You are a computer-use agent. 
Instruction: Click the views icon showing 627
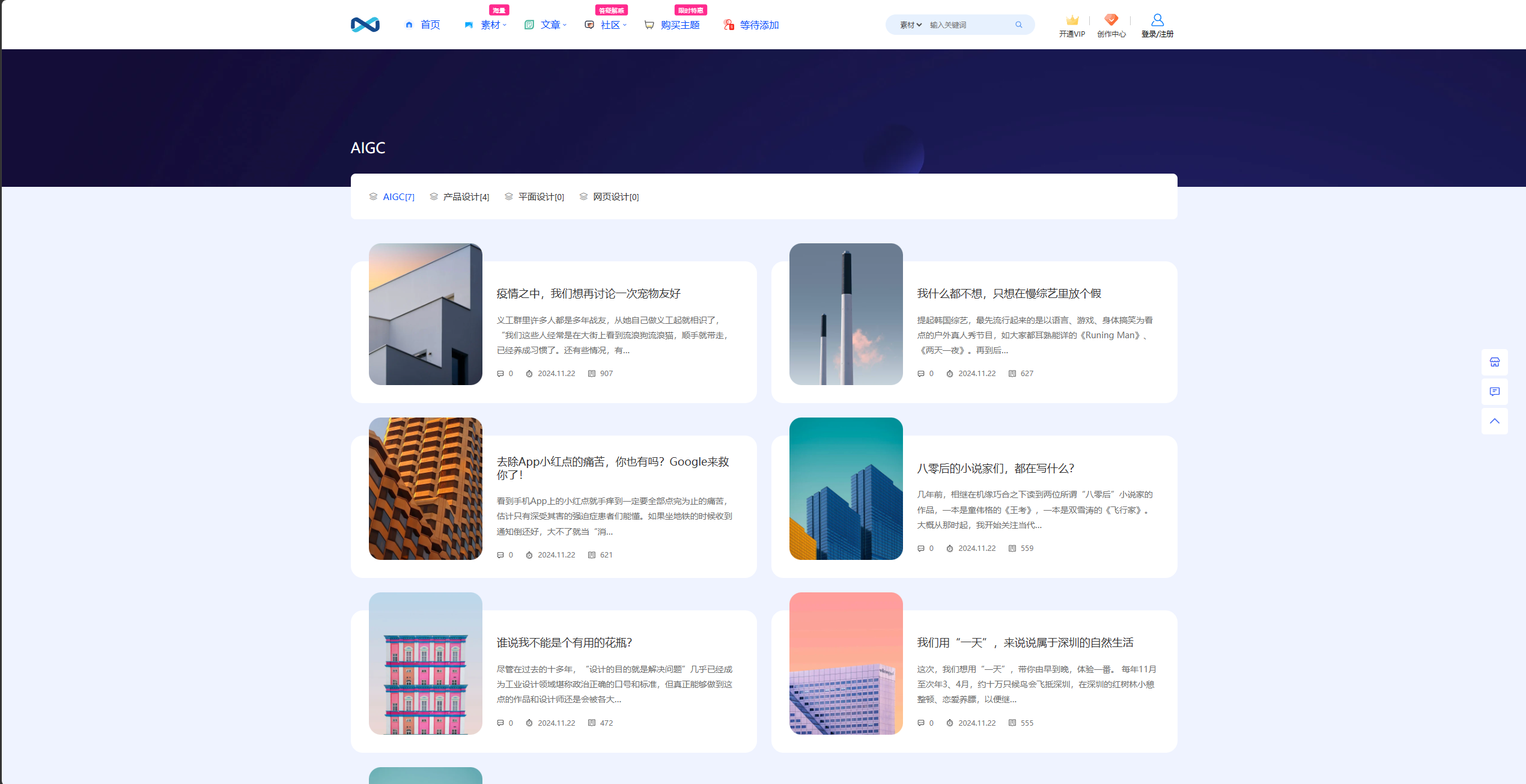point(1012,374)
